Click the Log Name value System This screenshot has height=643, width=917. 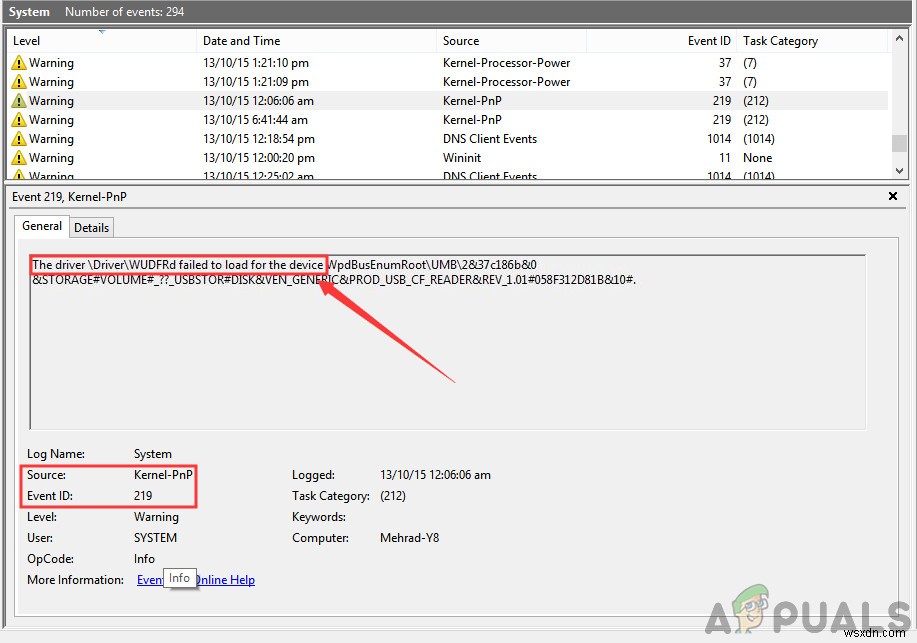[153, 454]
